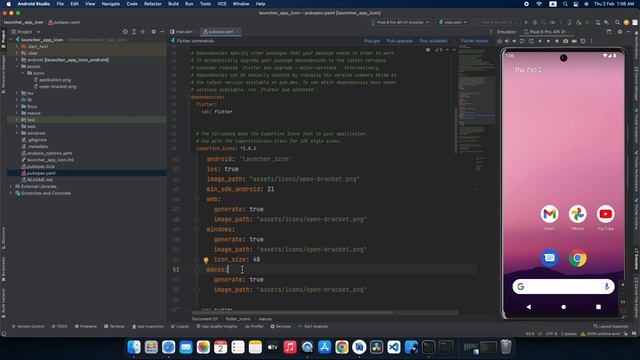Tap the emulator Home navigation circle
This screenshot has height=360, width=640.
(x=564, y=307)
